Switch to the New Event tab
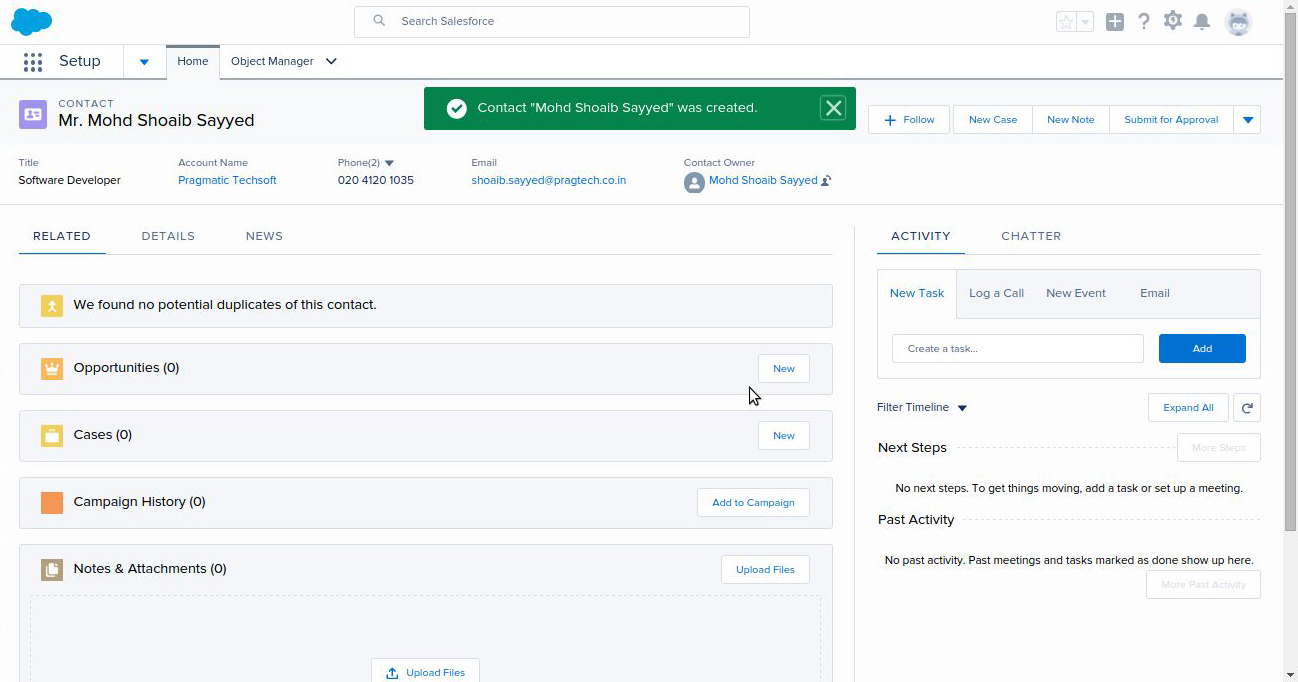 (x=1076, y=294)
